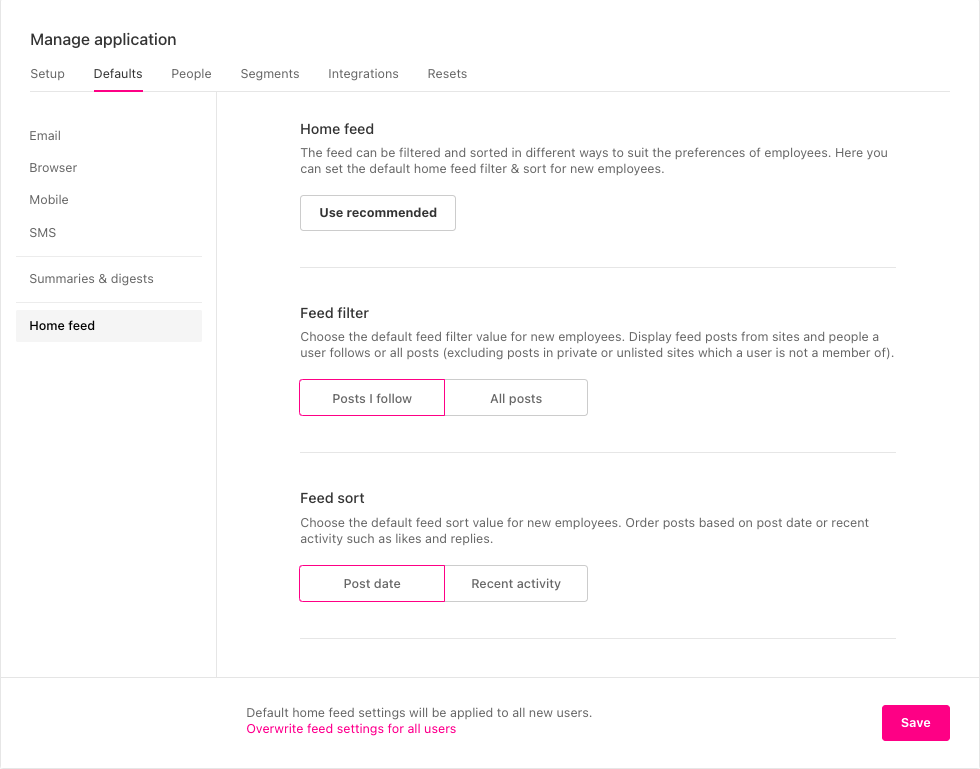Screen dimensions: 980x769
Task: Sort feed by Post date
Action: pos(372,584)
